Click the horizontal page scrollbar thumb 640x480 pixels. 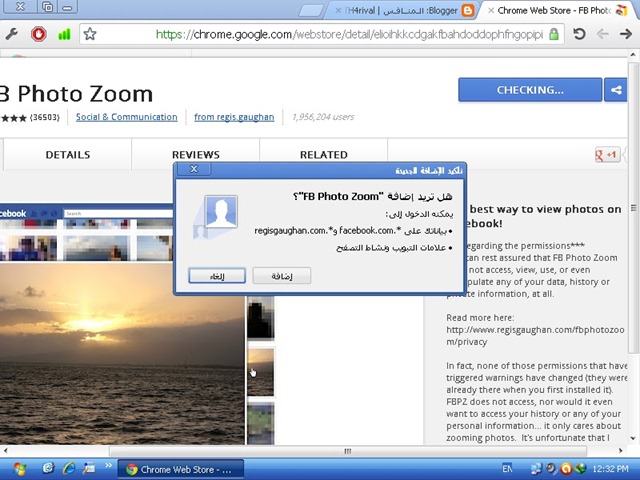(348, 451)
